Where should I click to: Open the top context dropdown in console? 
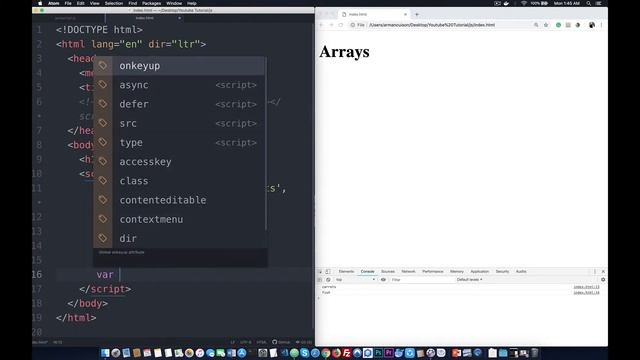(355, 280)
